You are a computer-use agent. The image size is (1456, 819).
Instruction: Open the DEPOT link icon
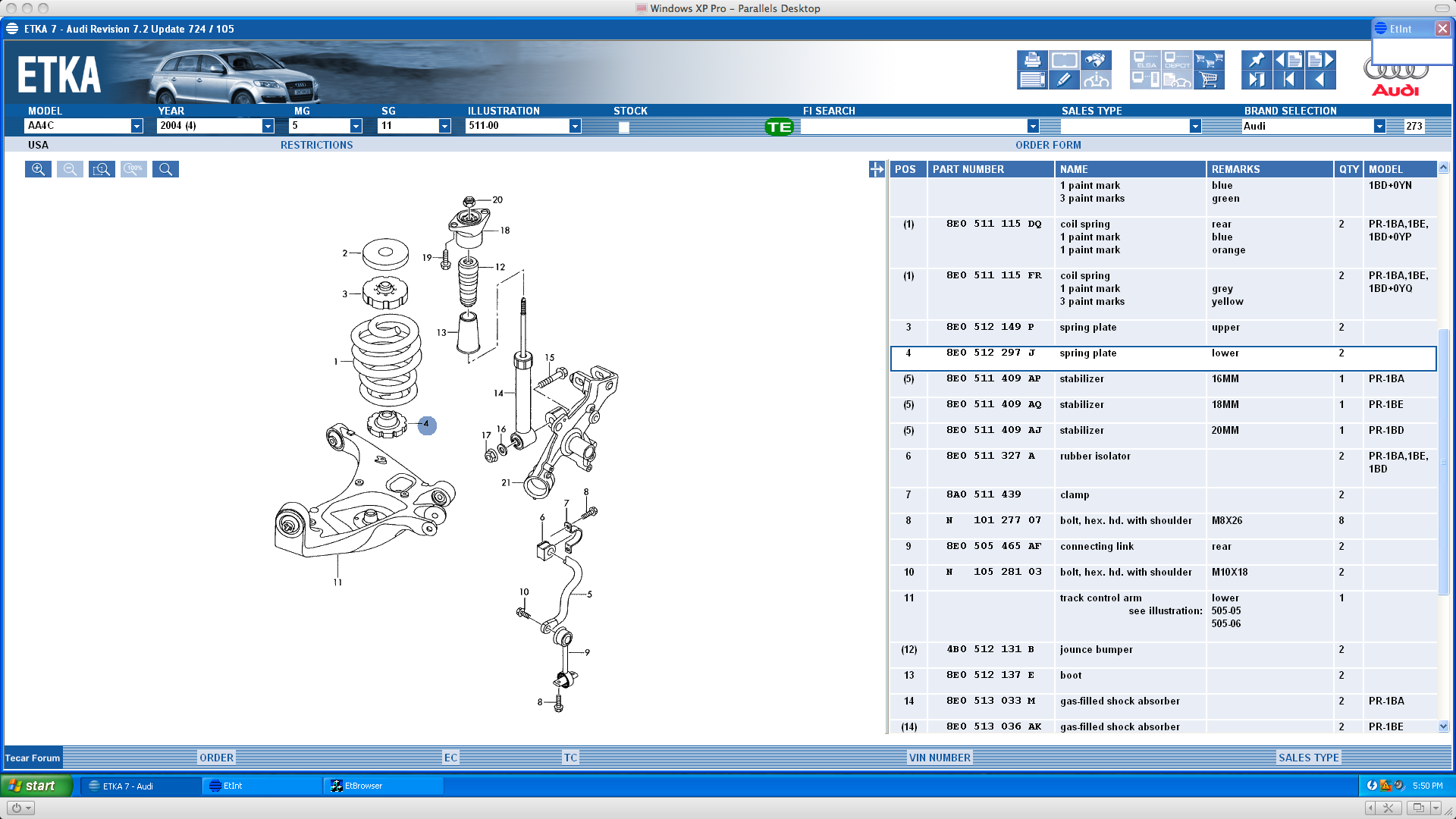[x=1177, y=60]
